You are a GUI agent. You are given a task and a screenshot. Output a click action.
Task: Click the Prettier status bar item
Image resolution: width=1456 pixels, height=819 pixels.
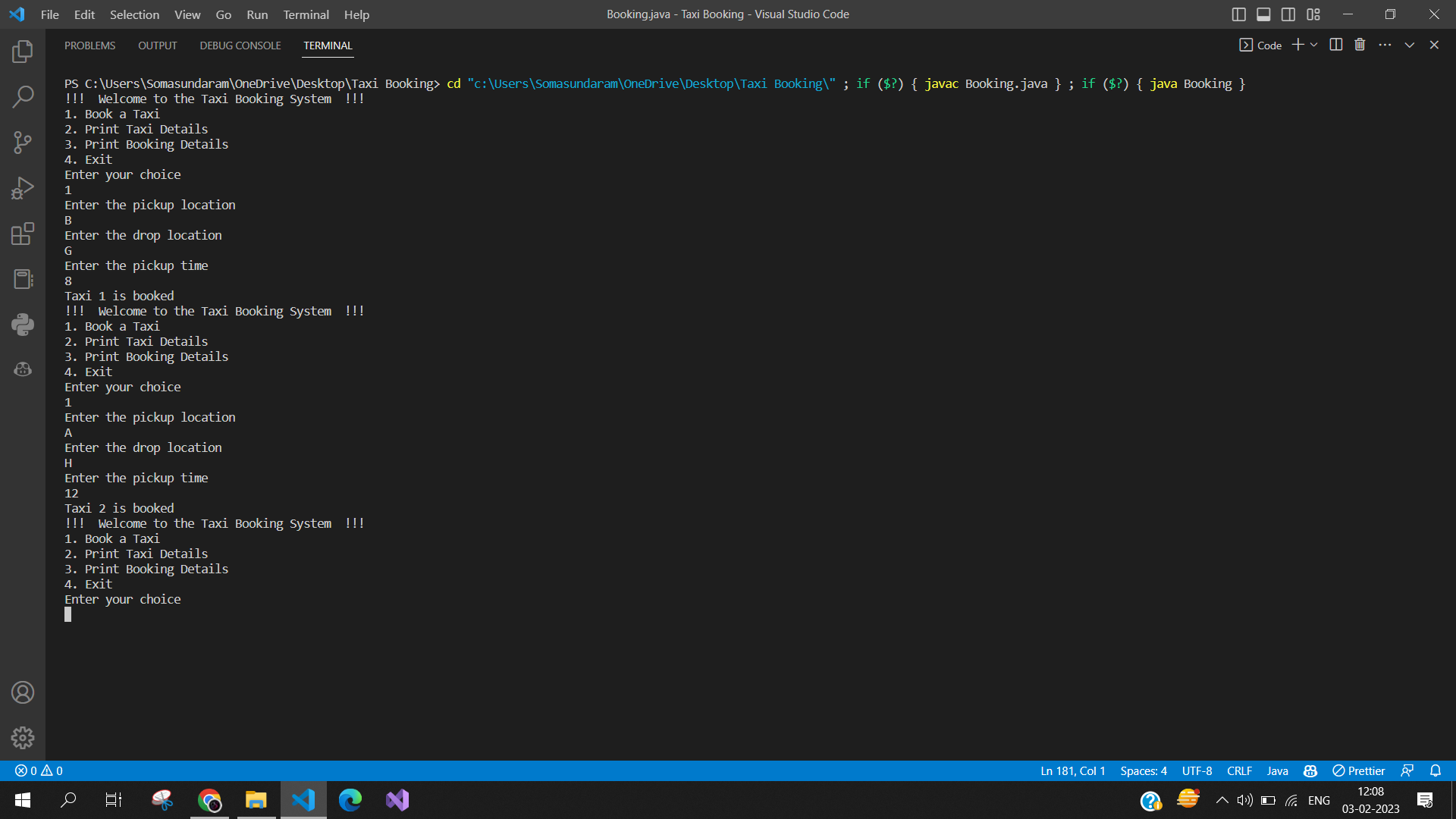1358,770
